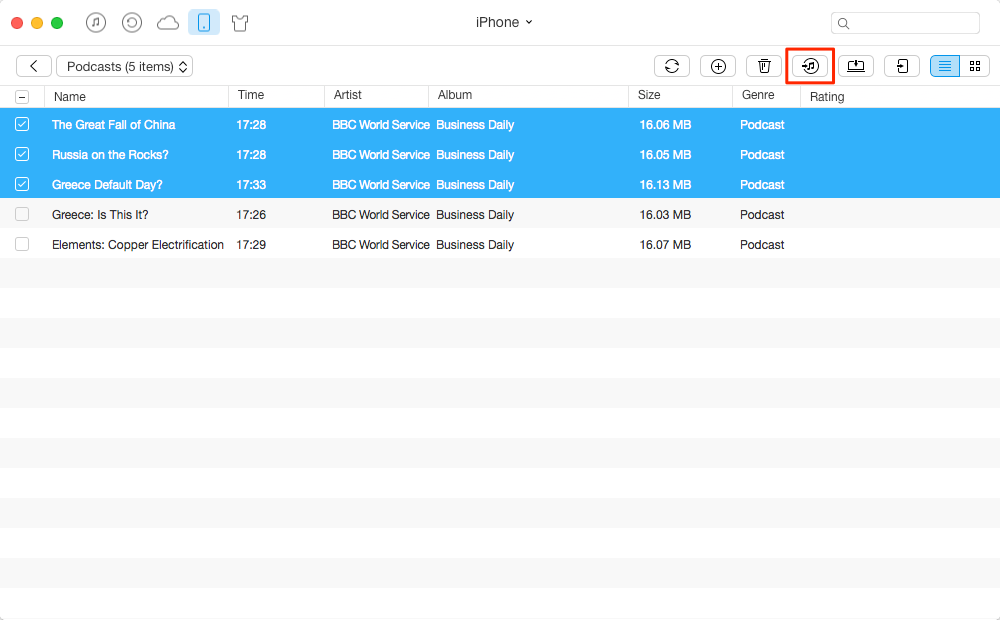This screenshot has width=1000, height=620.
Task: Select Elements: Copper Electrification title
Action: (138, 245)
